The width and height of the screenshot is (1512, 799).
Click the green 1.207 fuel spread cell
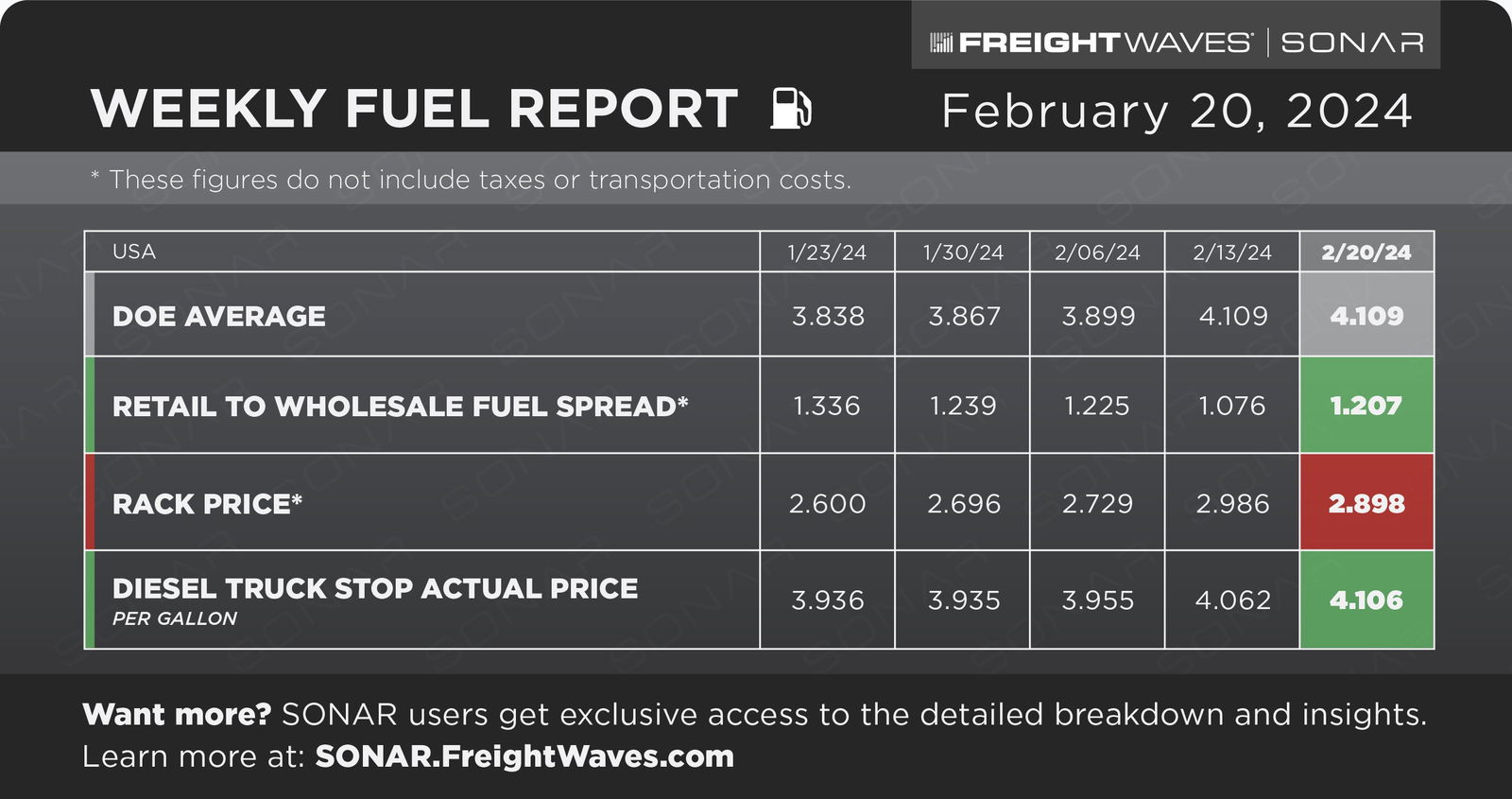1366,405
